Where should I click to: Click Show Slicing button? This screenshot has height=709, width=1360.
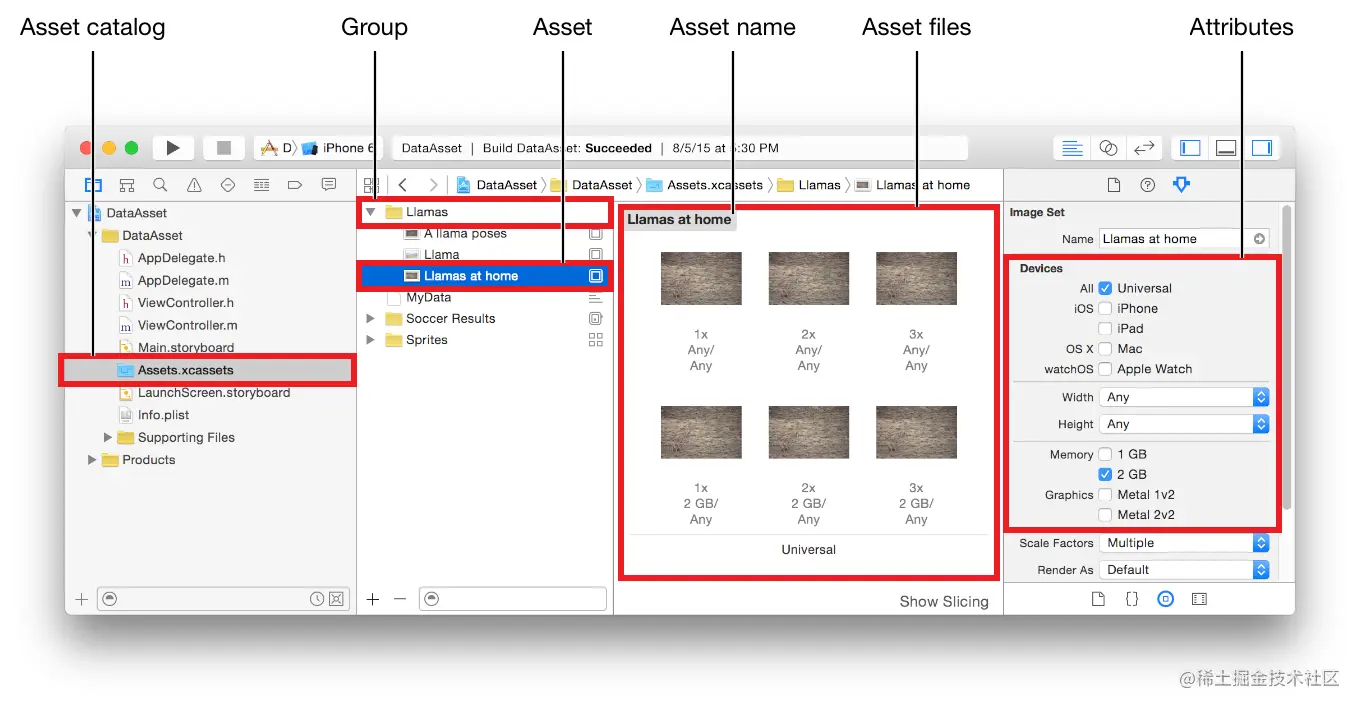click(x=944, y=601)
